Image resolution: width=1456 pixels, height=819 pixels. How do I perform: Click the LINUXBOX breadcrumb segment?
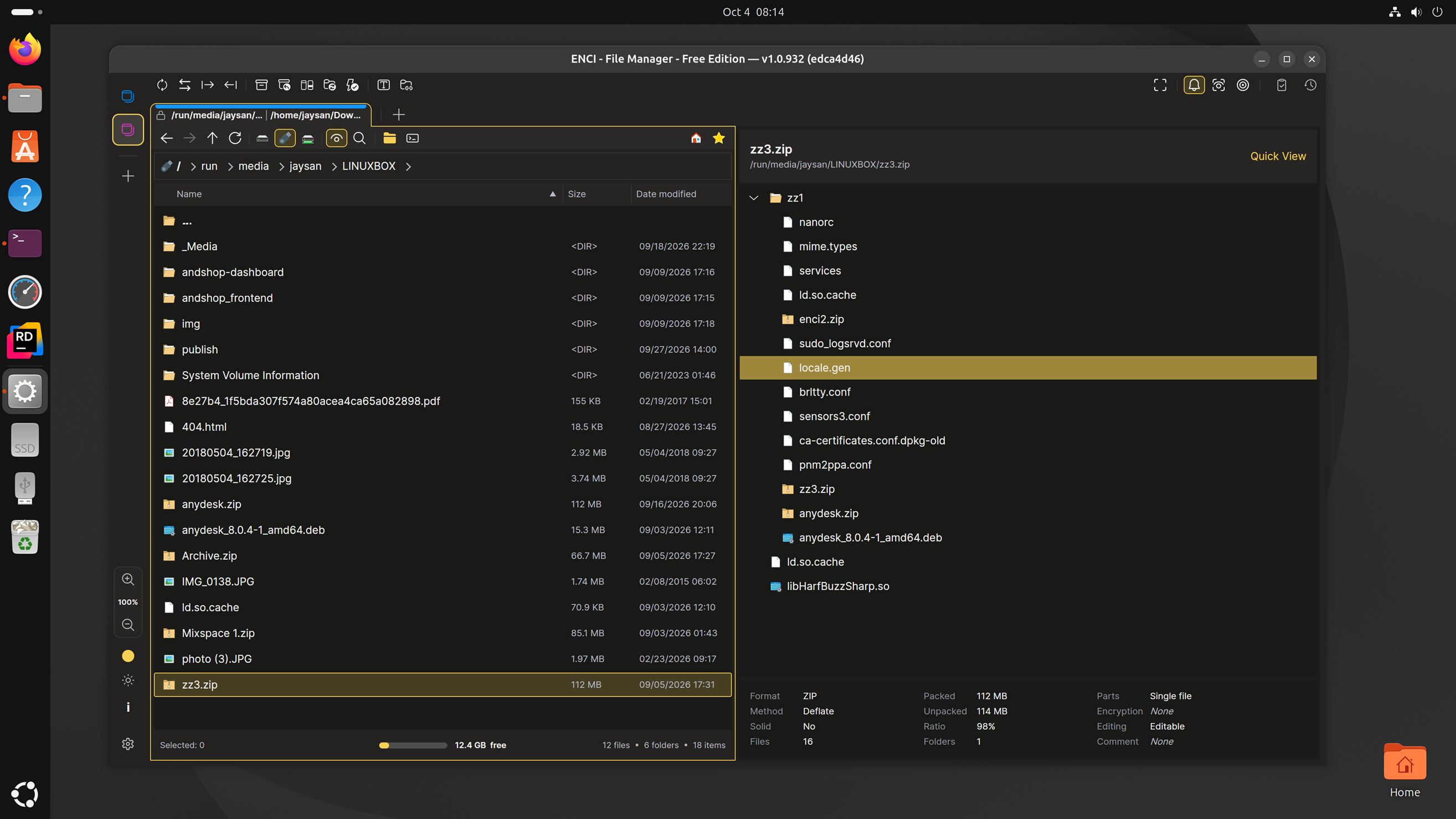pos(368,166)
